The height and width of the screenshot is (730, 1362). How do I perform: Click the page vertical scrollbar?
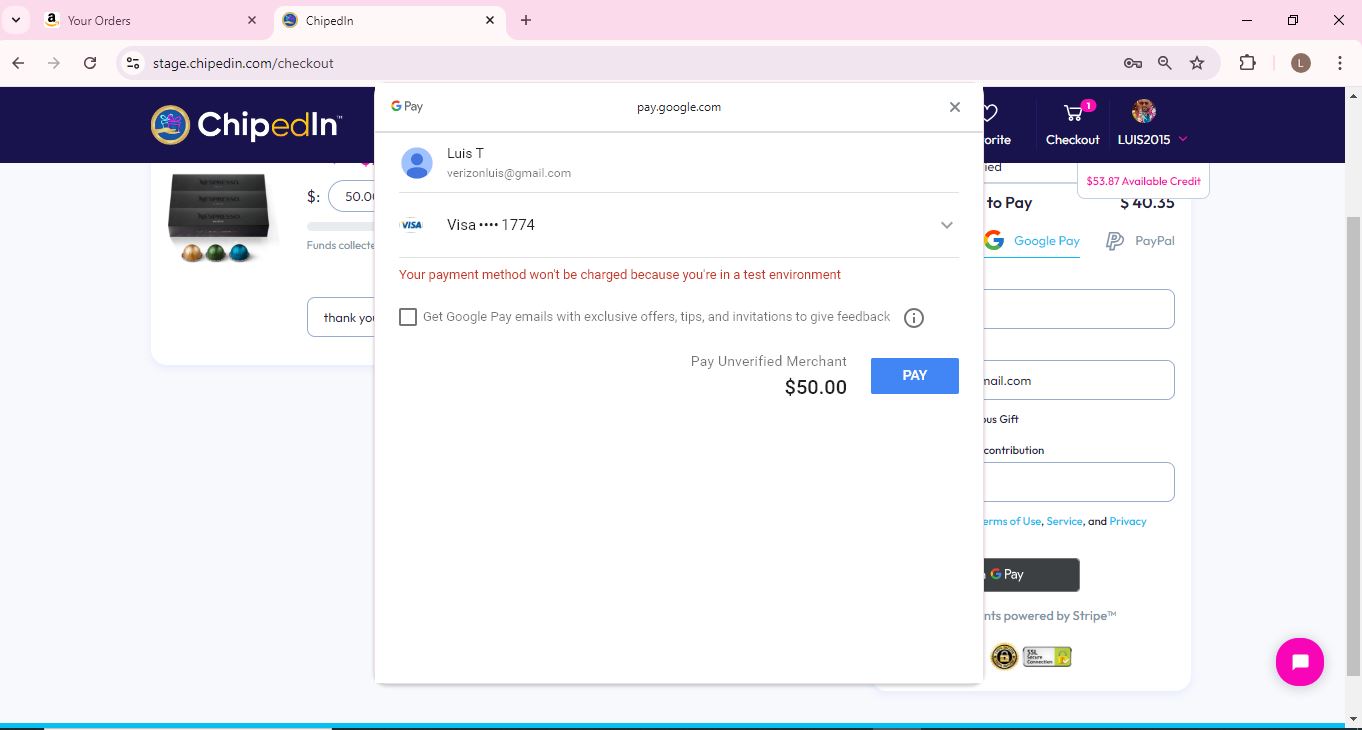[1352, 445]
